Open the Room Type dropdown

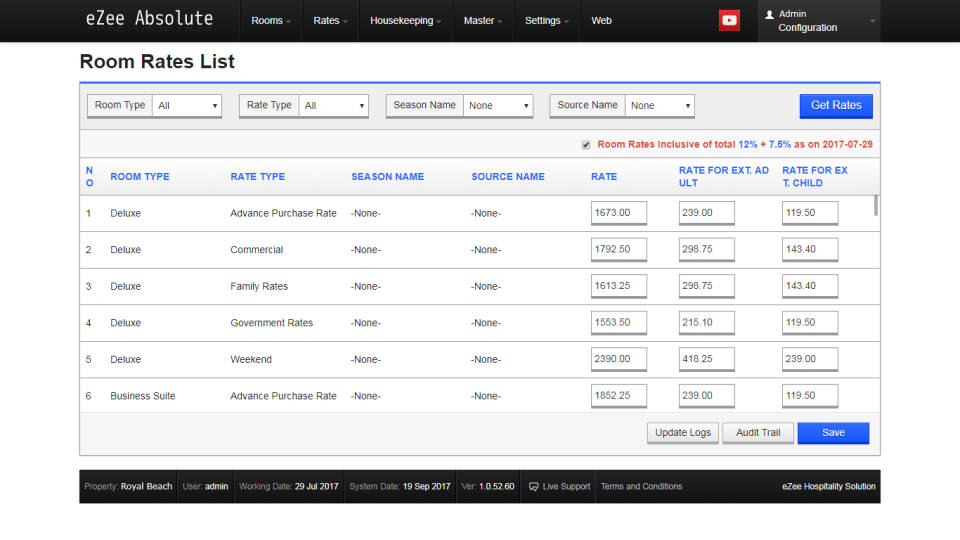(x=187, y=106)
